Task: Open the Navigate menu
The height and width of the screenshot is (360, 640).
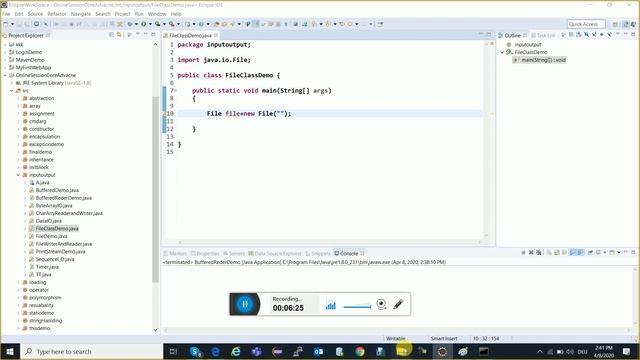Action: [81, 14]
